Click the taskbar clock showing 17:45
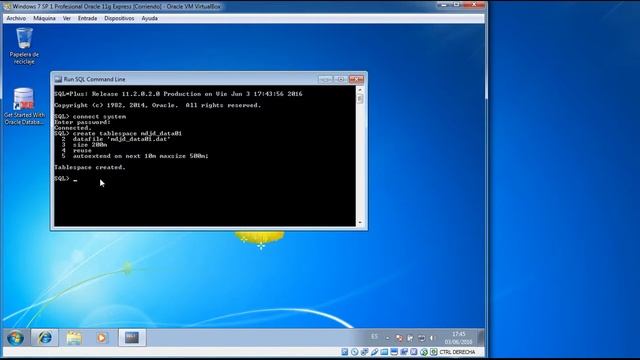640x360 pixels. tap(459, 338)
